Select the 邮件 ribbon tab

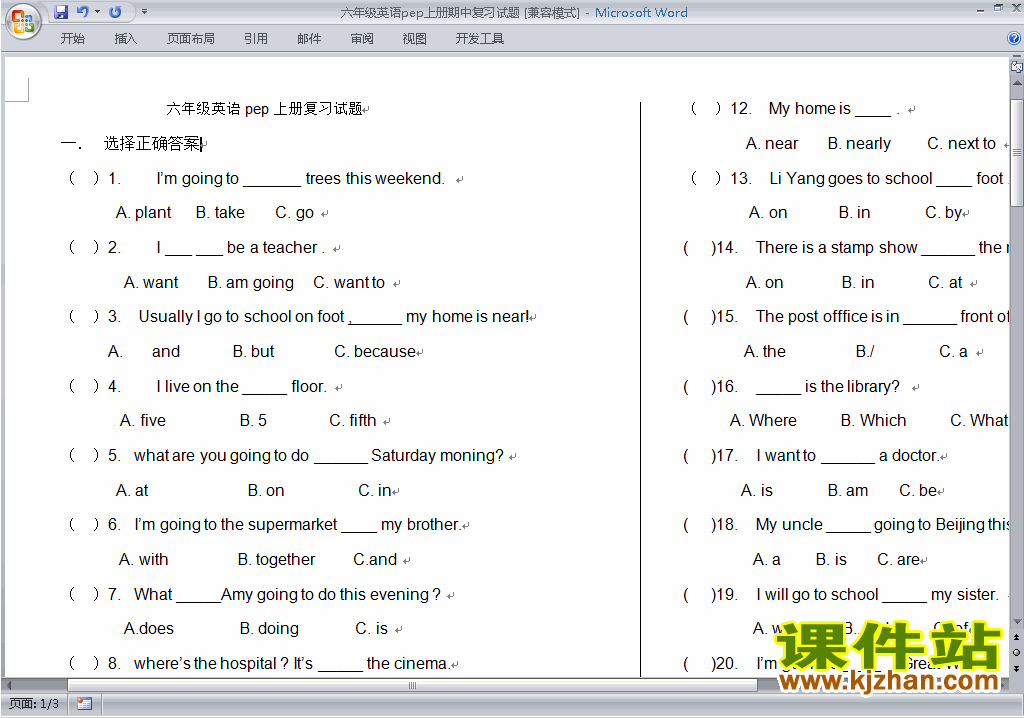click(309, 39)
